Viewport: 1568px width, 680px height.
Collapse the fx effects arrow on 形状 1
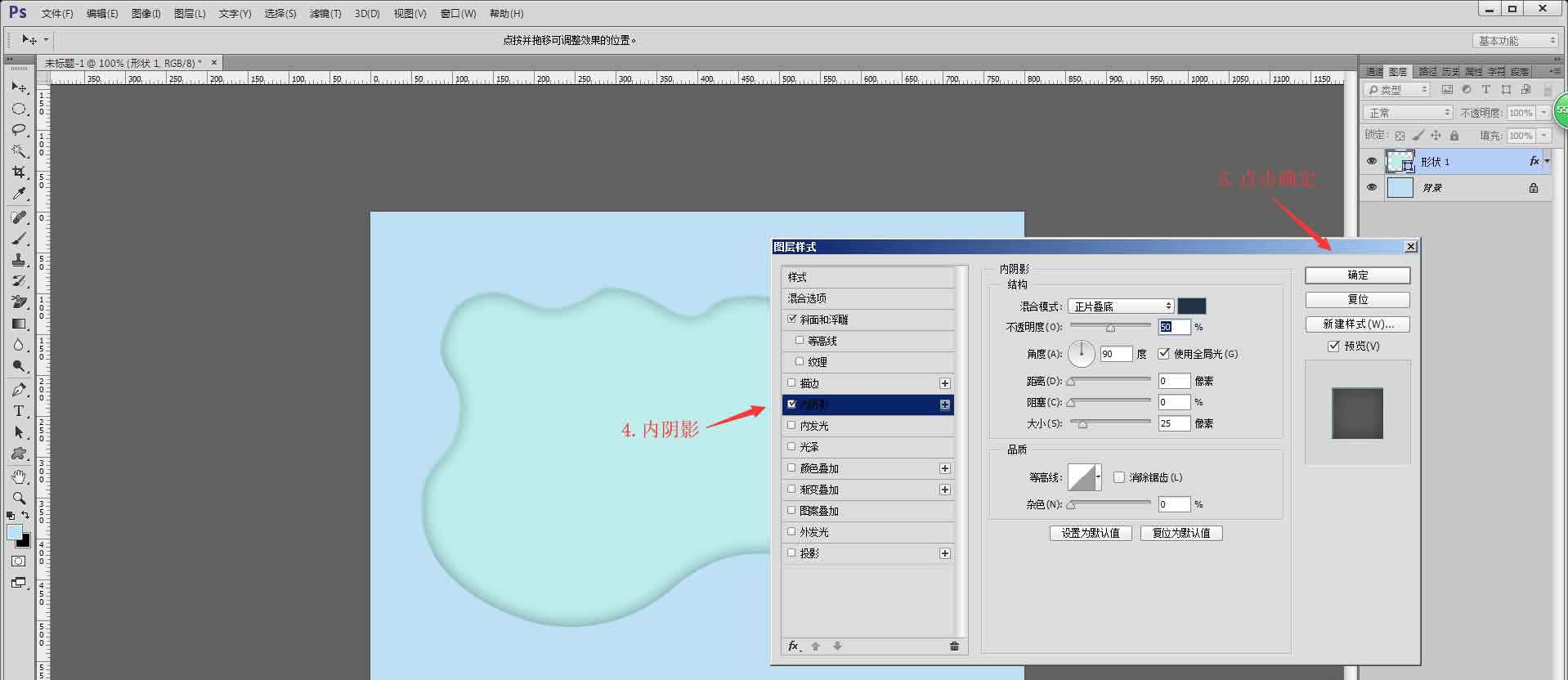coord(1548,161)
